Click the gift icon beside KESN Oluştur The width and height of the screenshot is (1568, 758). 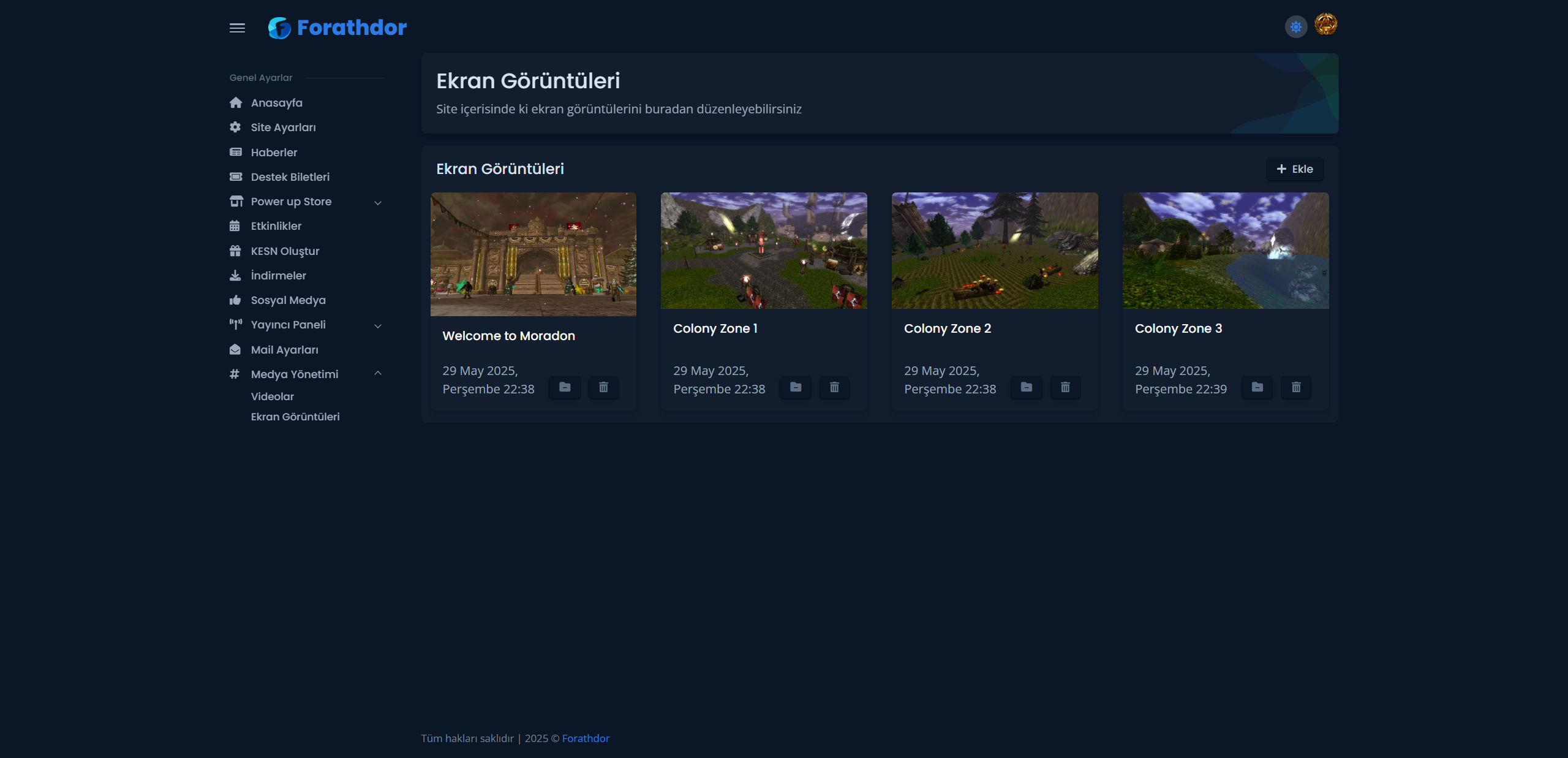coord(235,251)
